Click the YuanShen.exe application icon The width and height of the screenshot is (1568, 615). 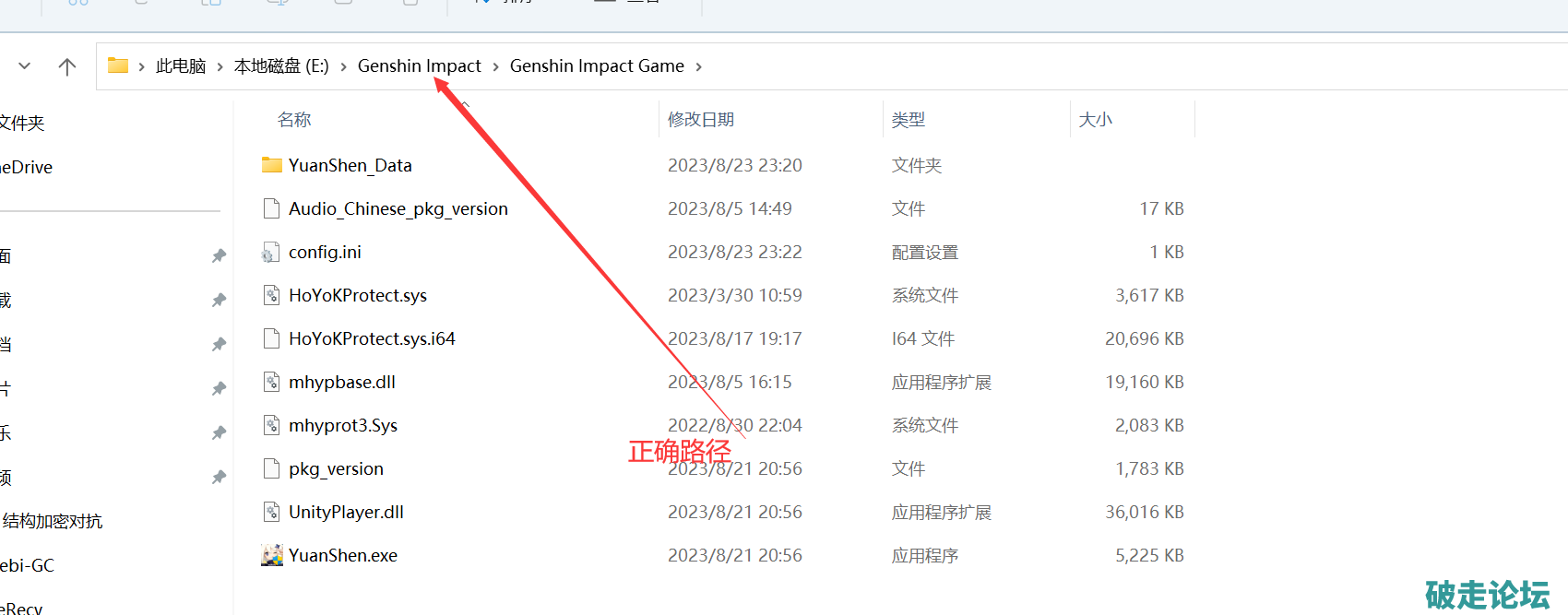pos(271,555)
